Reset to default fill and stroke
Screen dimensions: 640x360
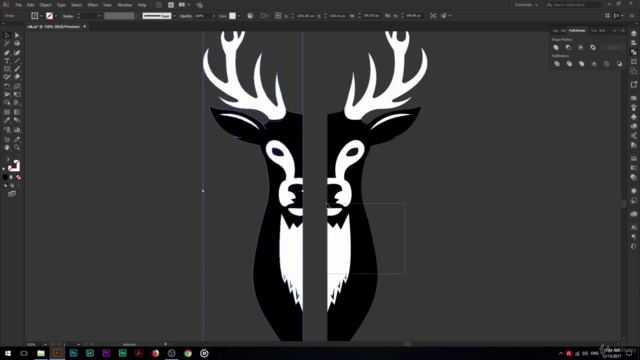click(4, 169)
